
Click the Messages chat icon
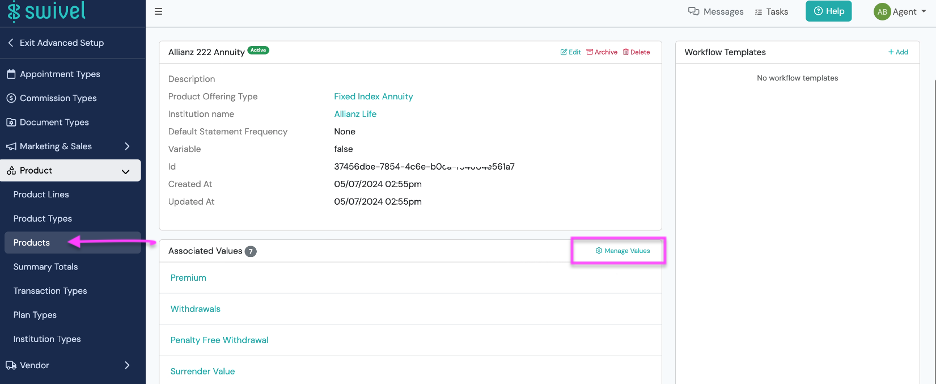pyautogui.click(x=694, y=11)
